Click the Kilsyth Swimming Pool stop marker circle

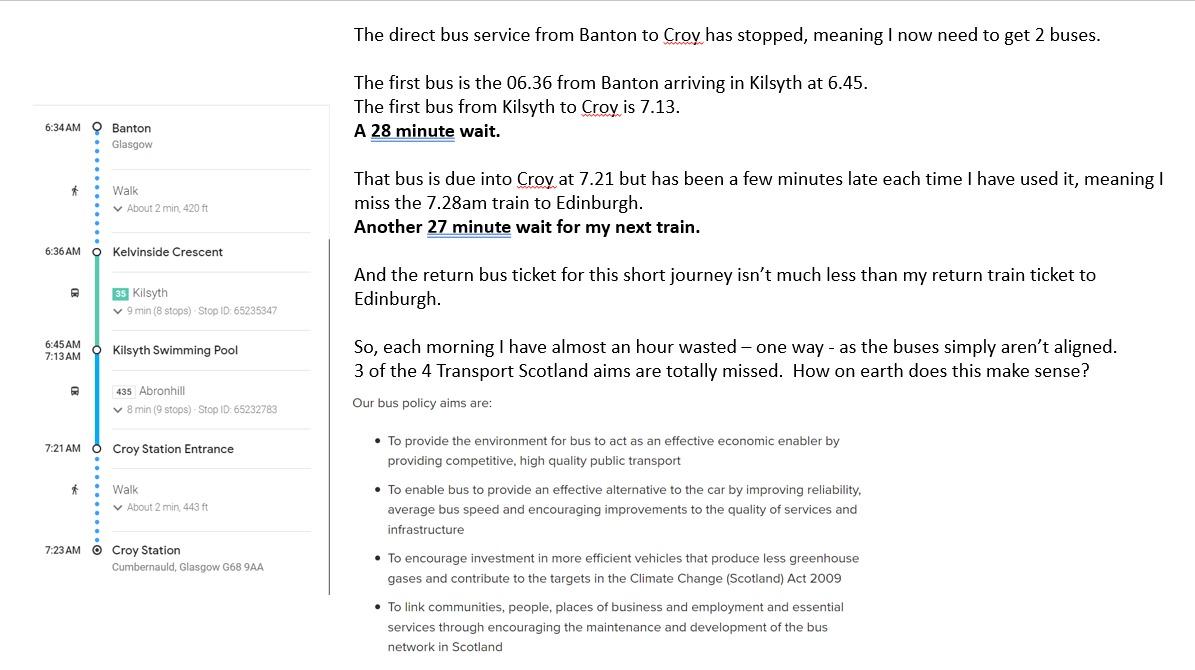[97, 350]
